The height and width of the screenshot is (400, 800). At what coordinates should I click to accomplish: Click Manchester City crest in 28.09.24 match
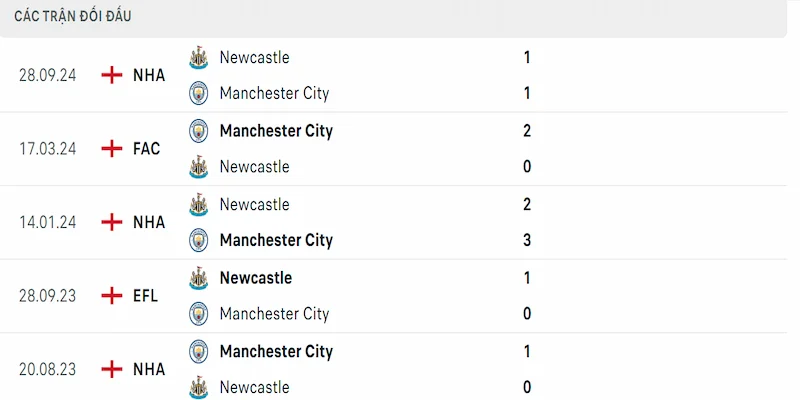click(x=199, y=93)
